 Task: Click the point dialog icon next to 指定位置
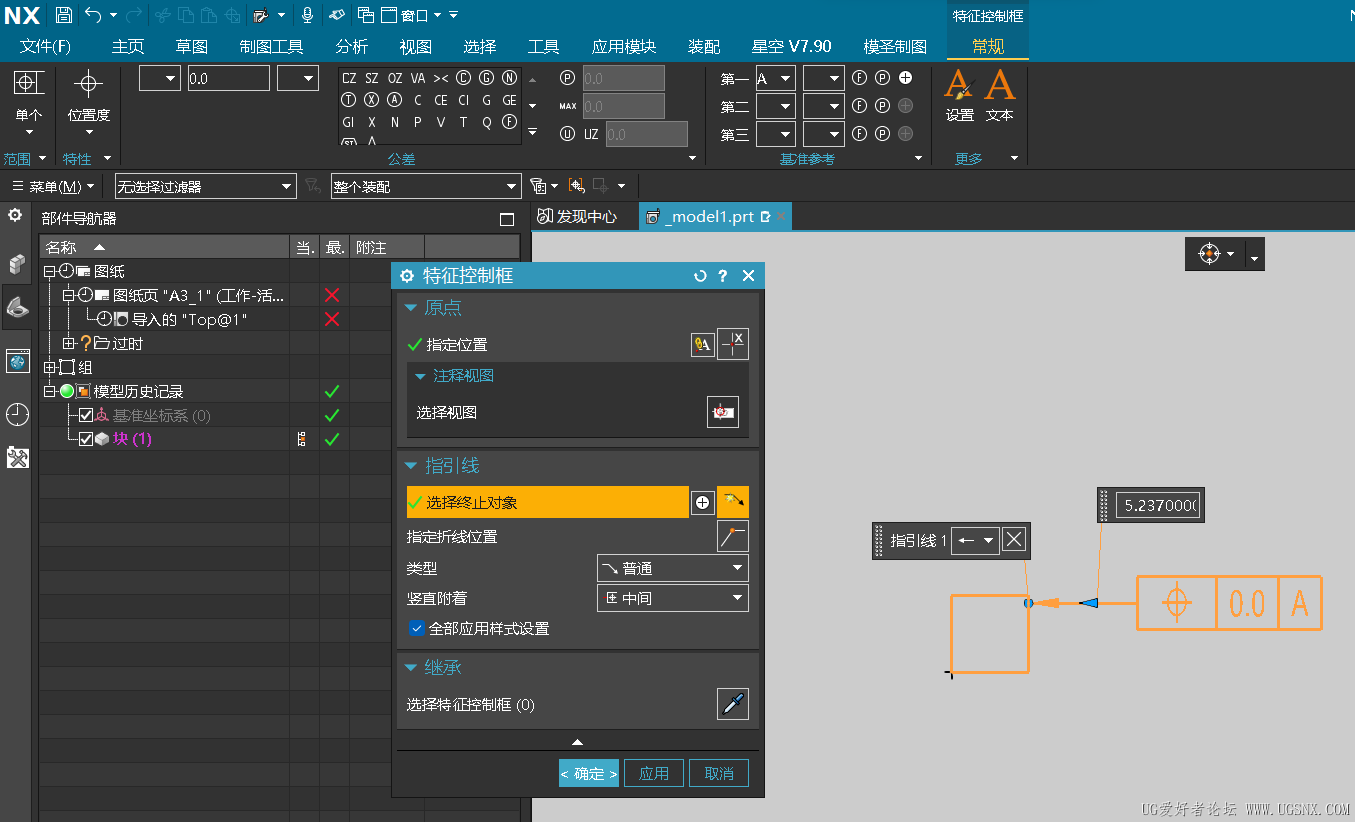coord(733,344)
